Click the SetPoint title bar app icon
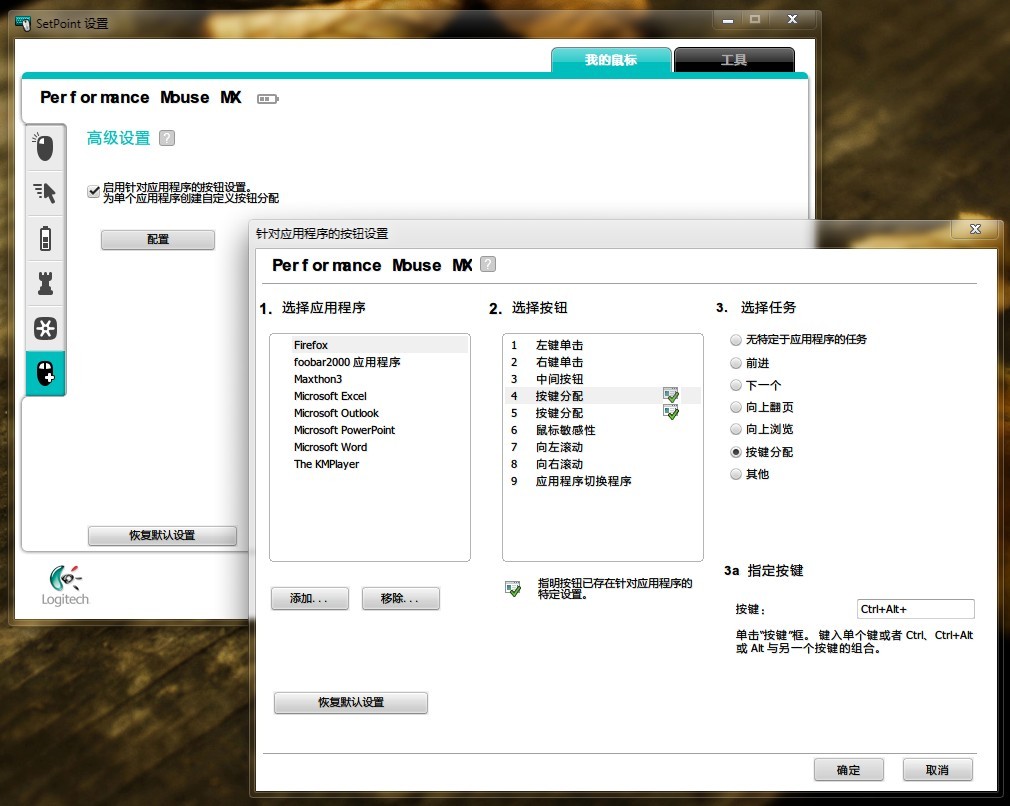This screenshot has height=806, width=1010. coord(23,24)
